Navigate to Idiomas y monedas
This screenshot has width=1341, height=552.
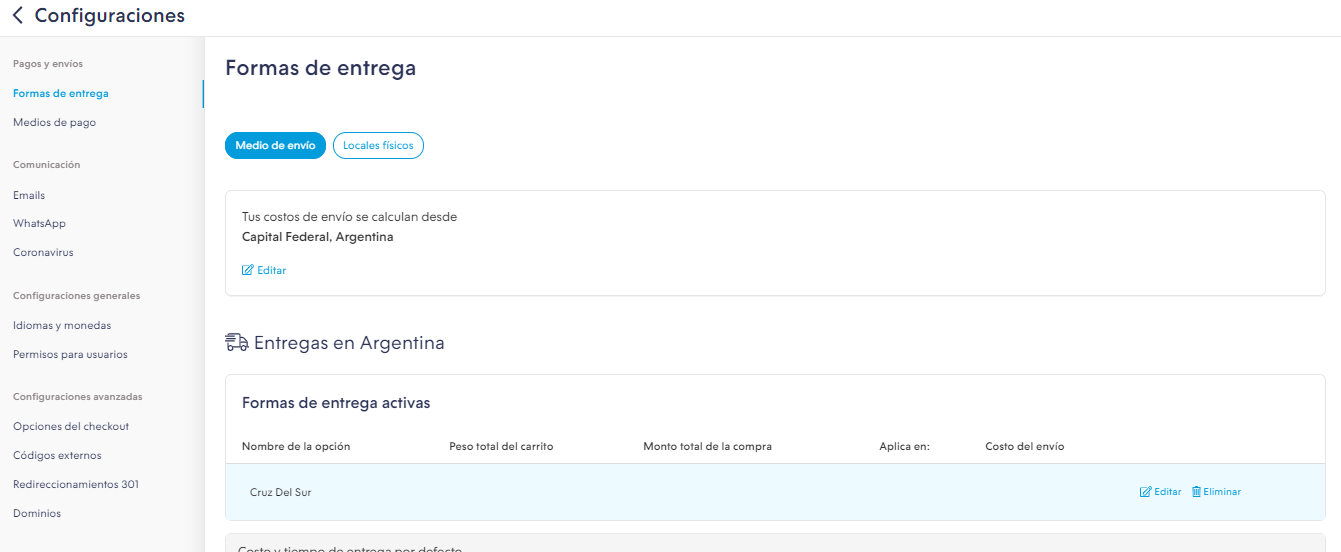tap(62, 326)
